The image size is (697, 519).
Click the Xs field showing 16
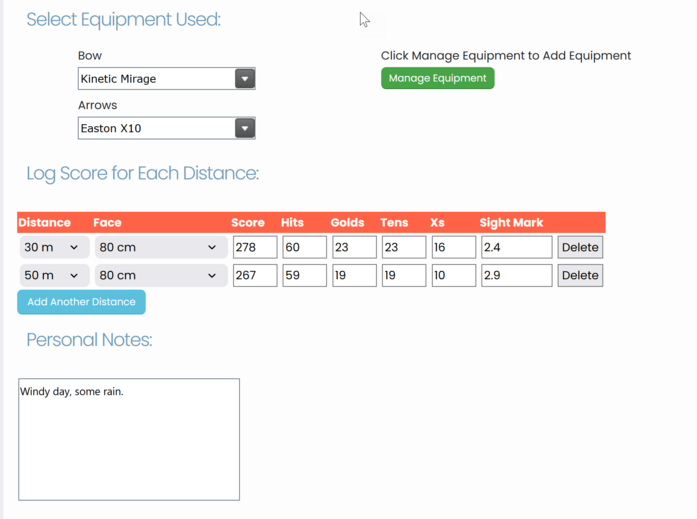[454, 247]
